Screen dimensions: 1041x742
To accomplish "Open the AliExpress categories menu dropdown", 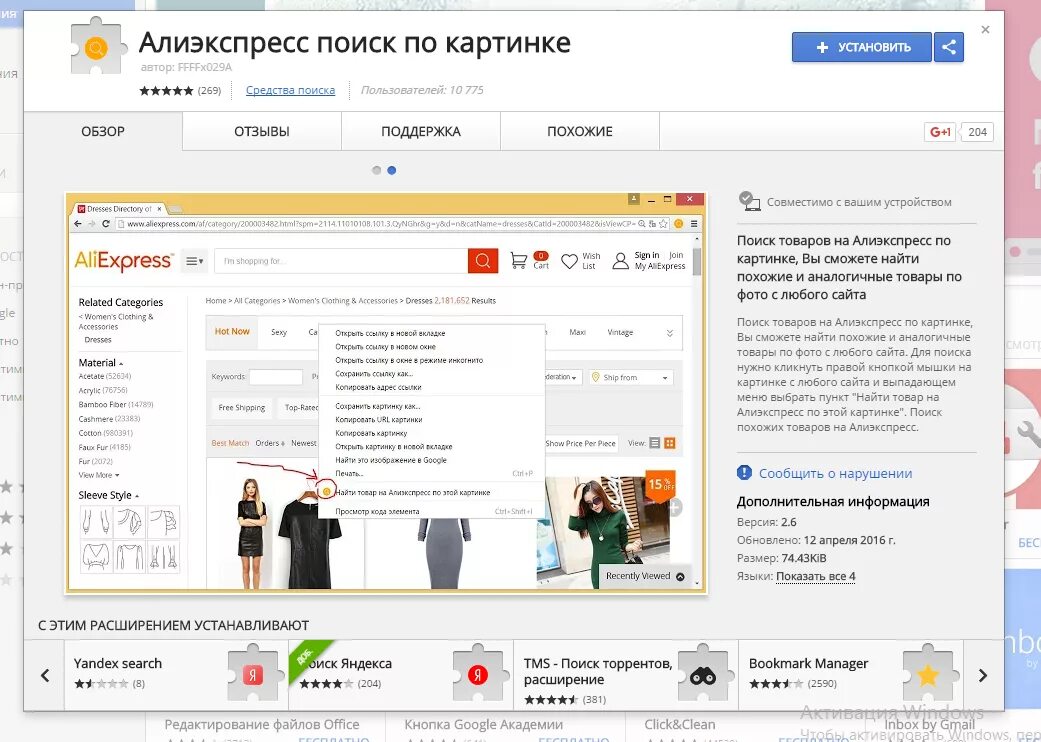I will coord(195,261).
